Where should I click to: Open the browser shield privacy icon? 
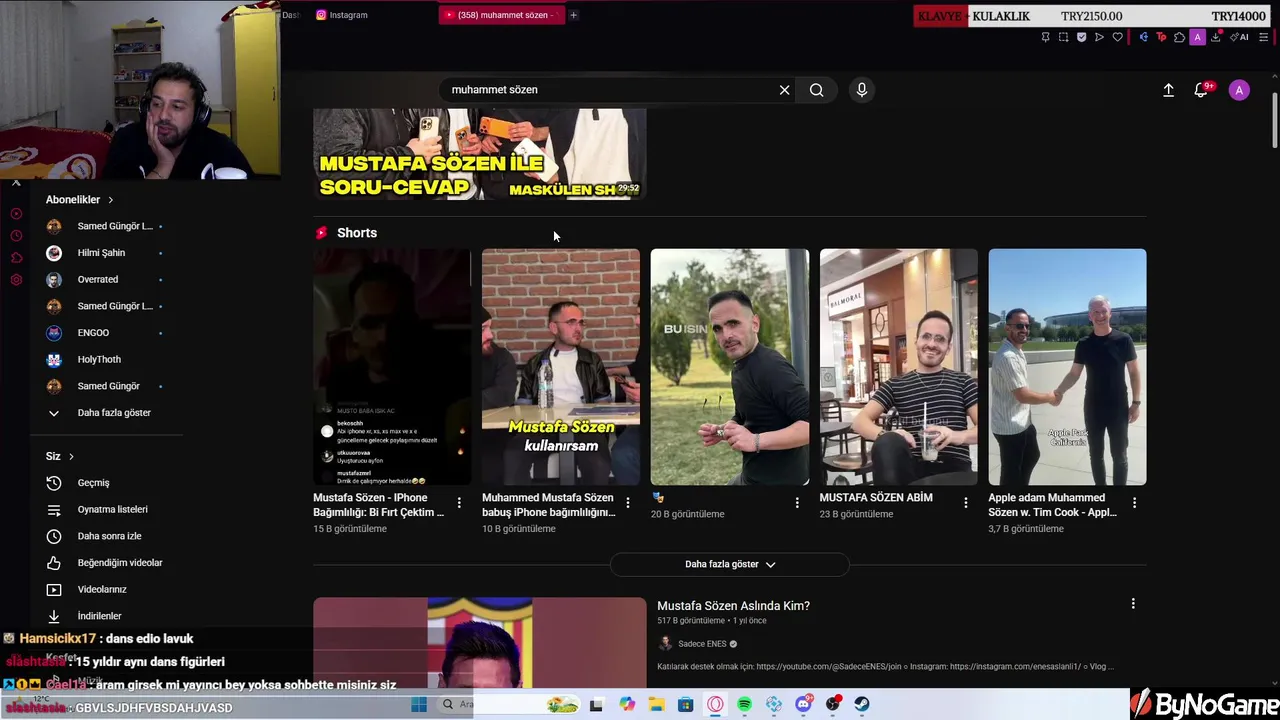click(1082, 37)
